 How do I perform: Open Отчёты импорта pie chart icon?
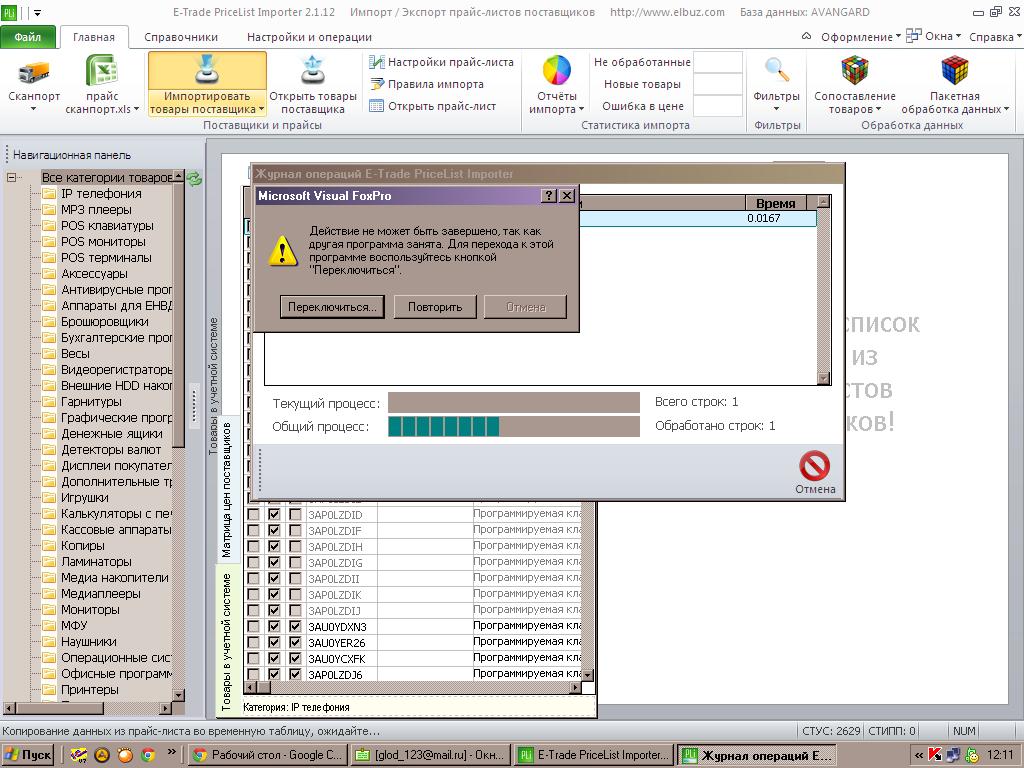pyautogui.click(x=556, y=71)
